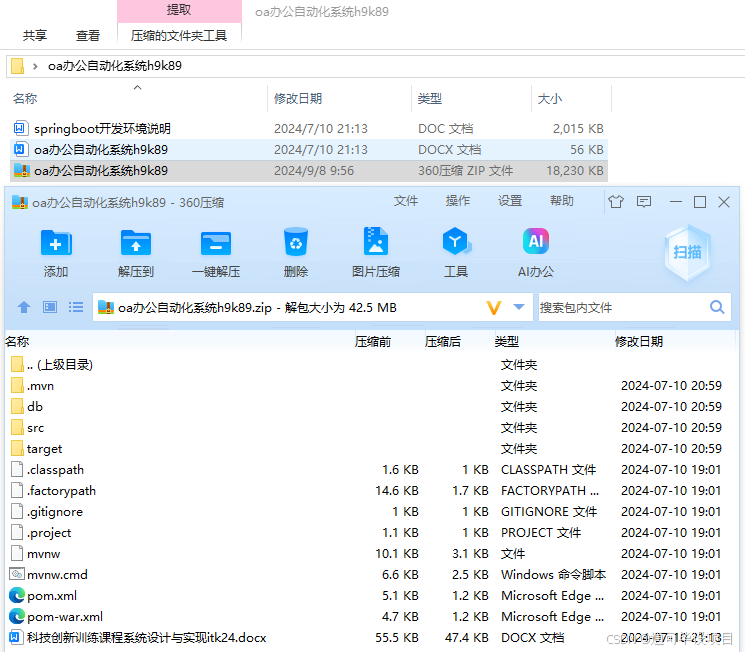Open the 图片压缩 image compression tool
Screen dimensions: 745x652
point(376,241)
